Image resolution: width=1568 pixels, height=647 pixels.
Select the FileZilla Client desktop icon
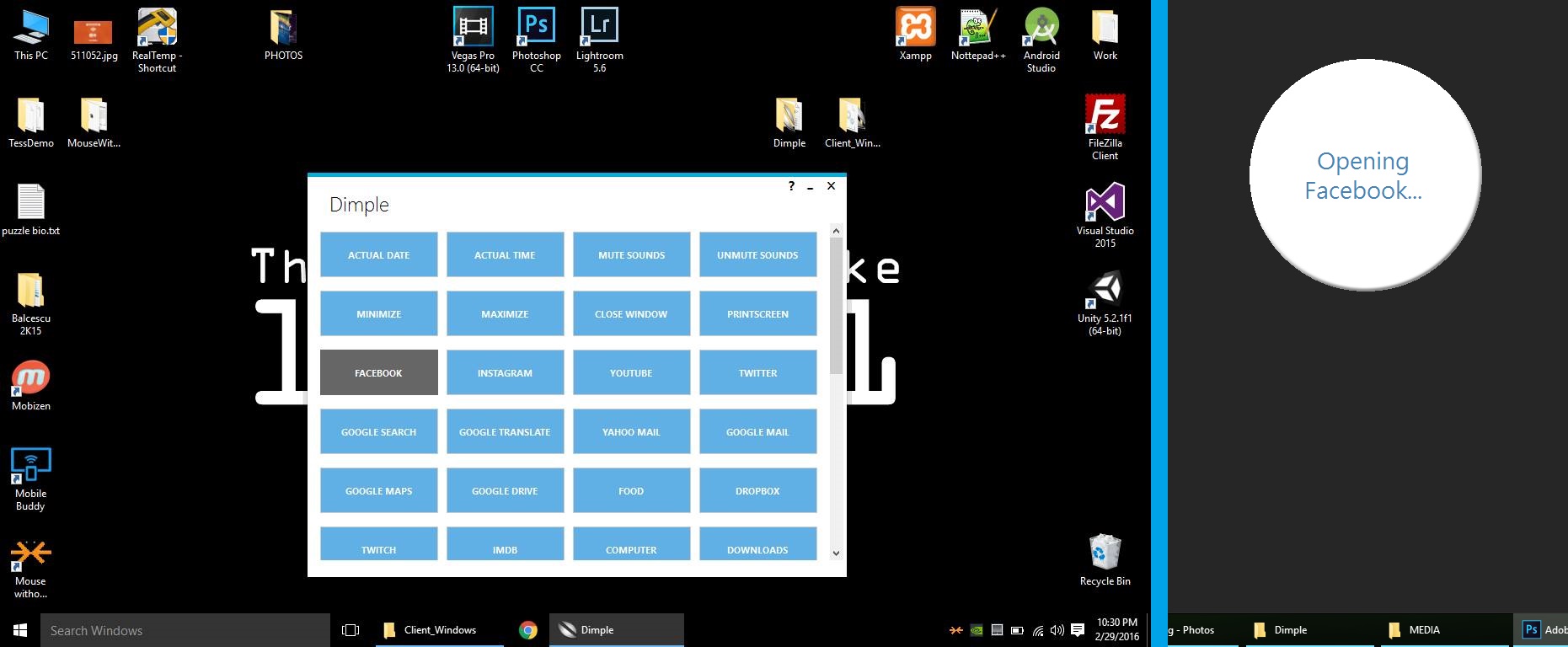coord(1105,128)
